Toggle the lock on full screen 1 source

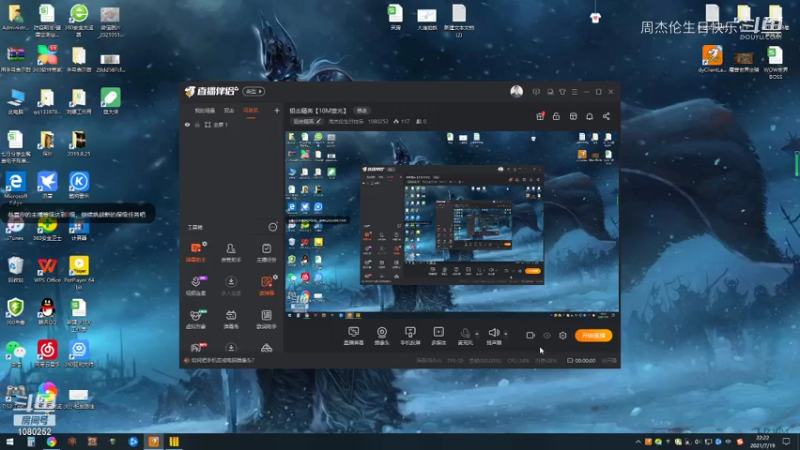pos(197,124)
